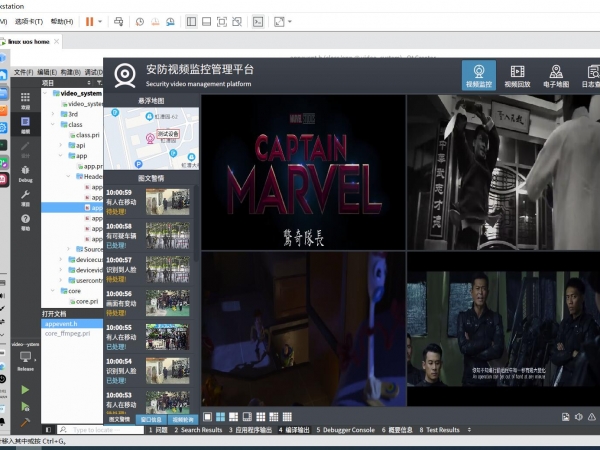
Task: Click the Build hammer icon
Action: coord(25,423)
